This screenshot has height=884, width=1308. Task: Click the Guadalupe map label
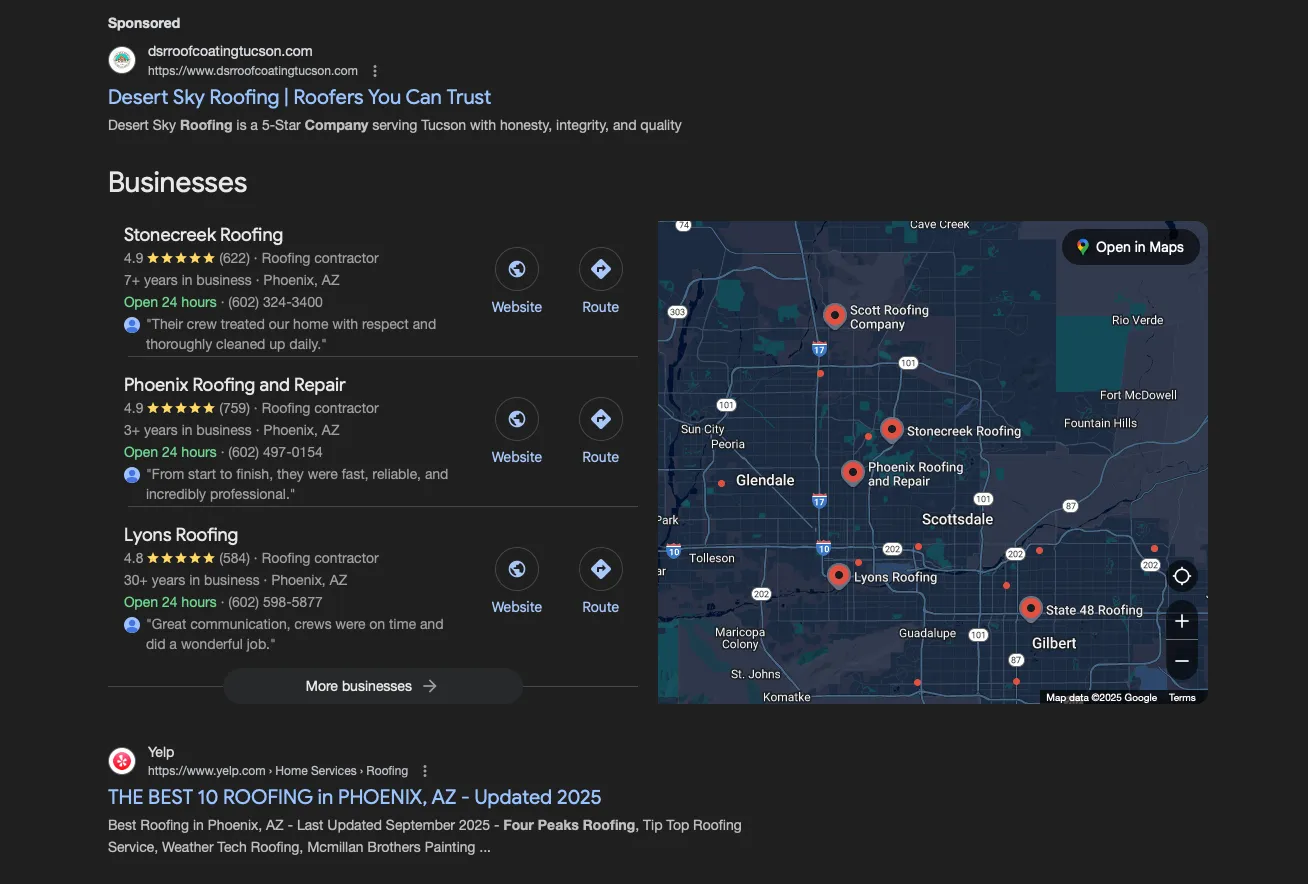pos(927,633)
